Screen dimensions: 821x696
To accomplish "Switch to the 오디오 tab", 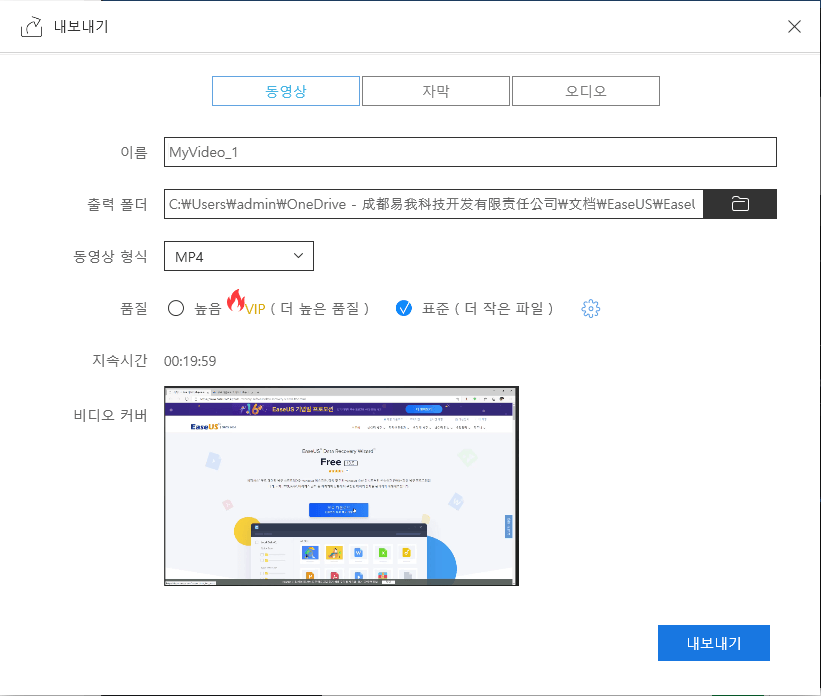I will [x=585, y=90].
